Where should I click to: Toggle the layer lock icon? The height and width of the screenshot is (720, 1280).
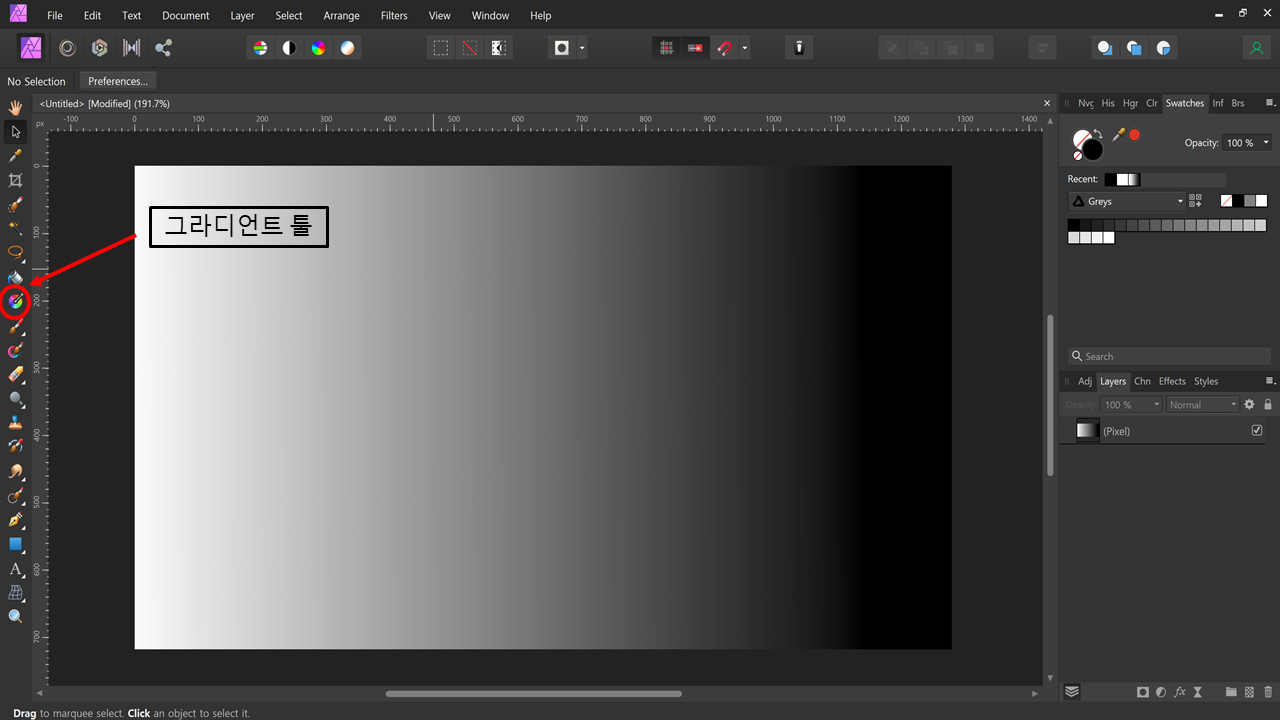click(1268, 405)
